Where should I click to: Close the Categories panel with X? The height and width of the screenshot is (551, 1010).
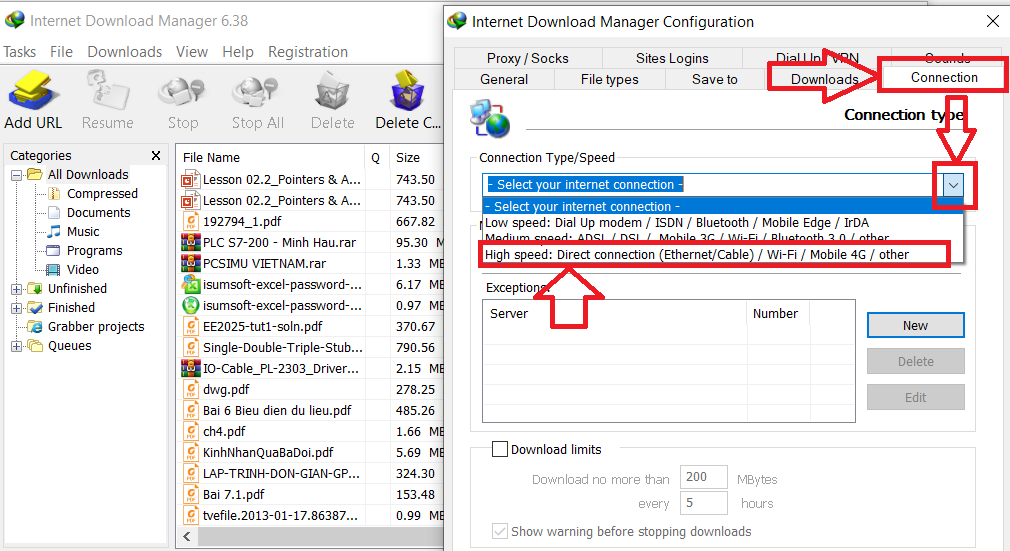pyautogui.click(x=156, y=155)
